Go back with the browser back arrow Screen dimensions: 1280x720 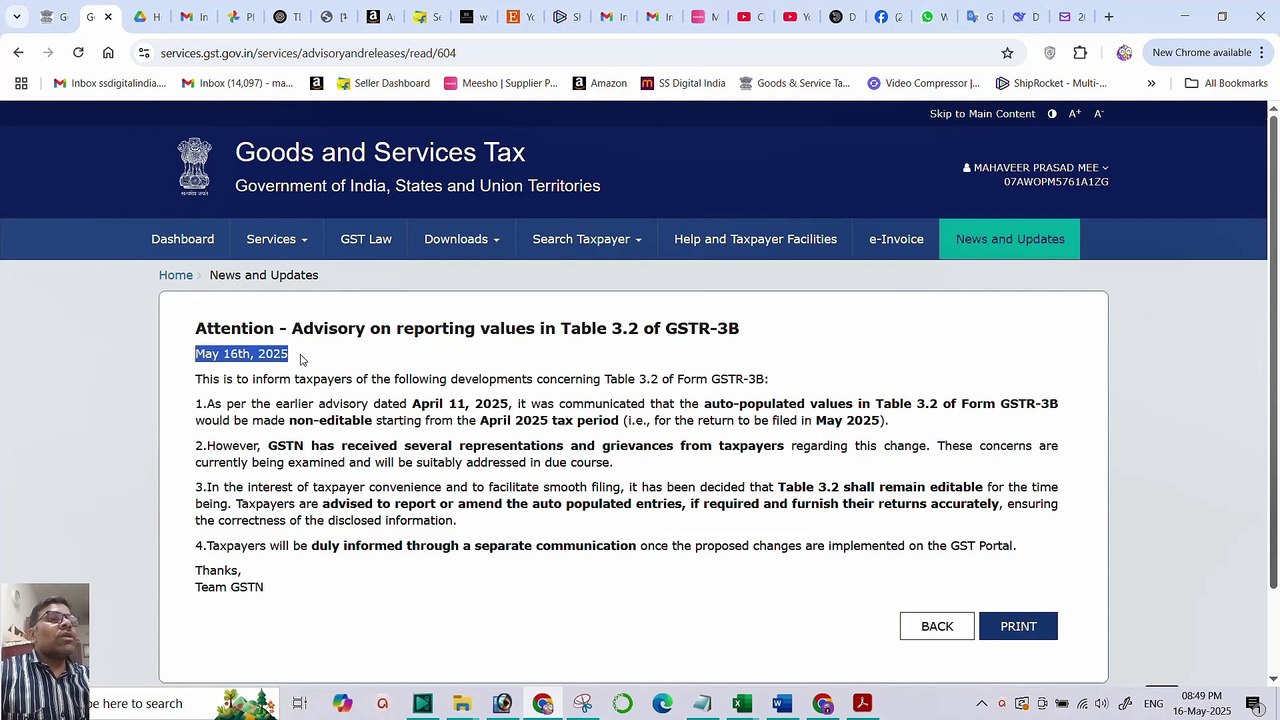(18, 52)
